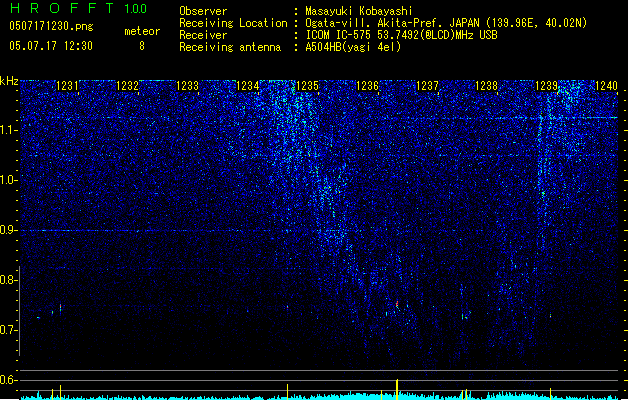Viewport: 629px width, 400px height.
Task: Click the 1236 time axis label
Action: click(367, 86)
